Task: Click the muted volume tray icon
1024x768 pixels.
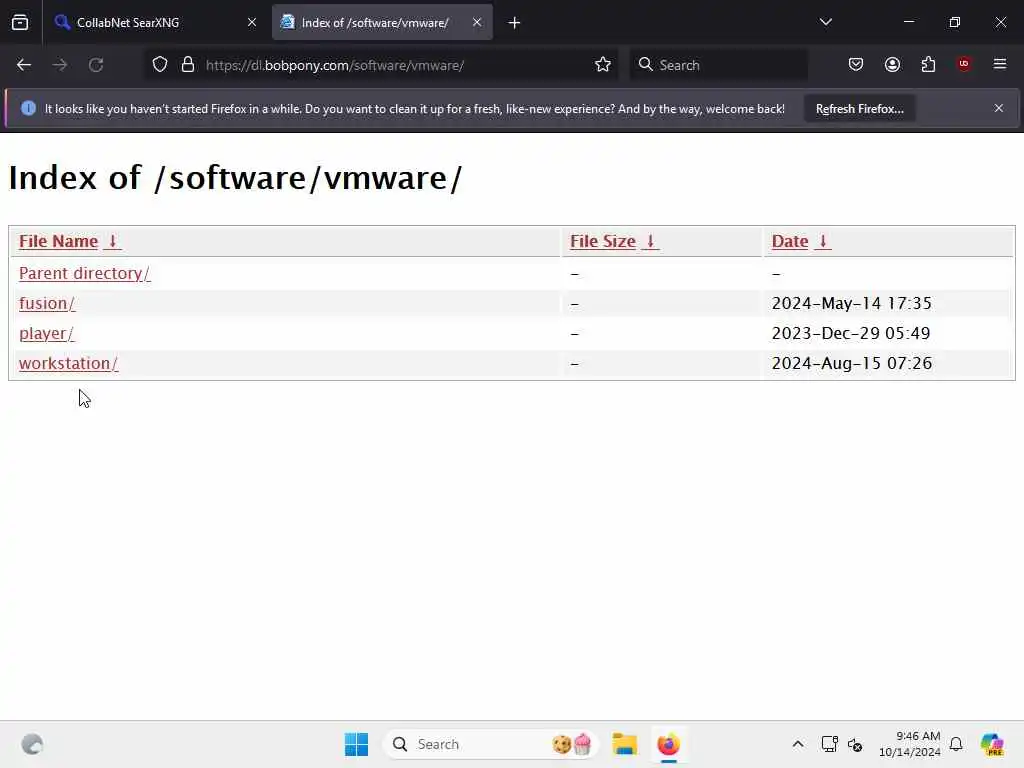Action: tap(855, 744)
